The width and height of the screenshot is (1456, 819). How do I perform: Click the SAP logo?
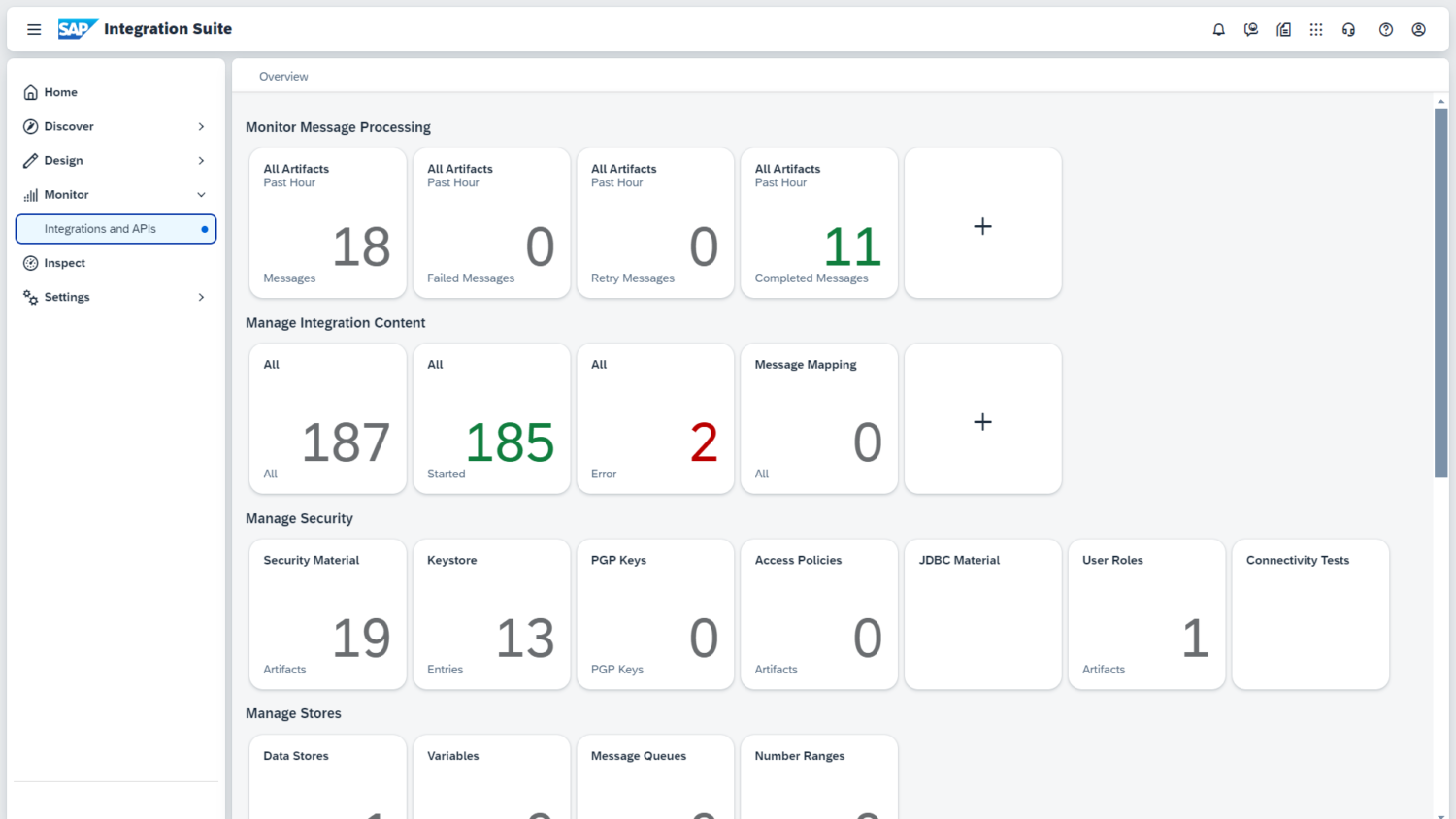77,29
